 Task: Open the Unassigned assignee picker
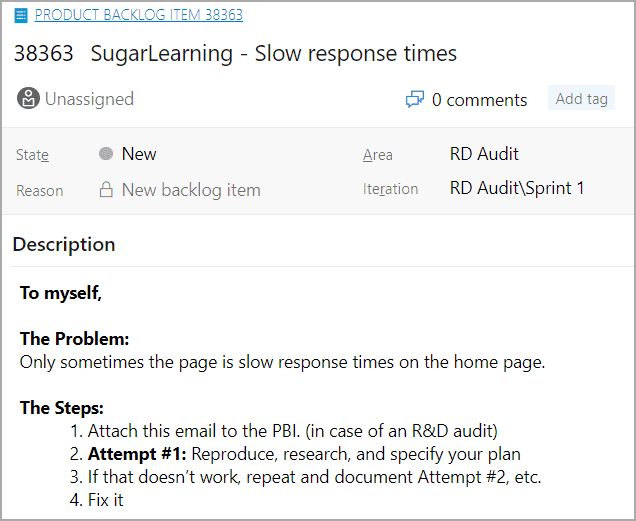[x=89, y=99]
